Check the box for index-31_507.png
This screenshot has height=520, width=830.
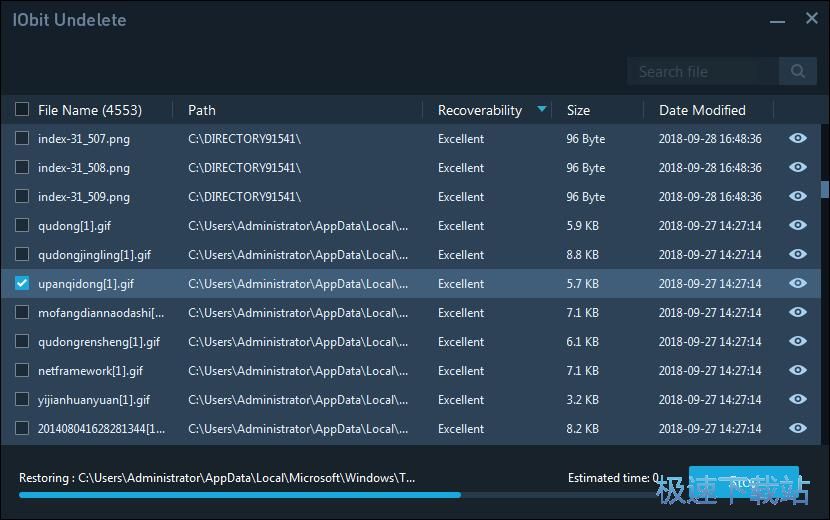tap(22, 138)
